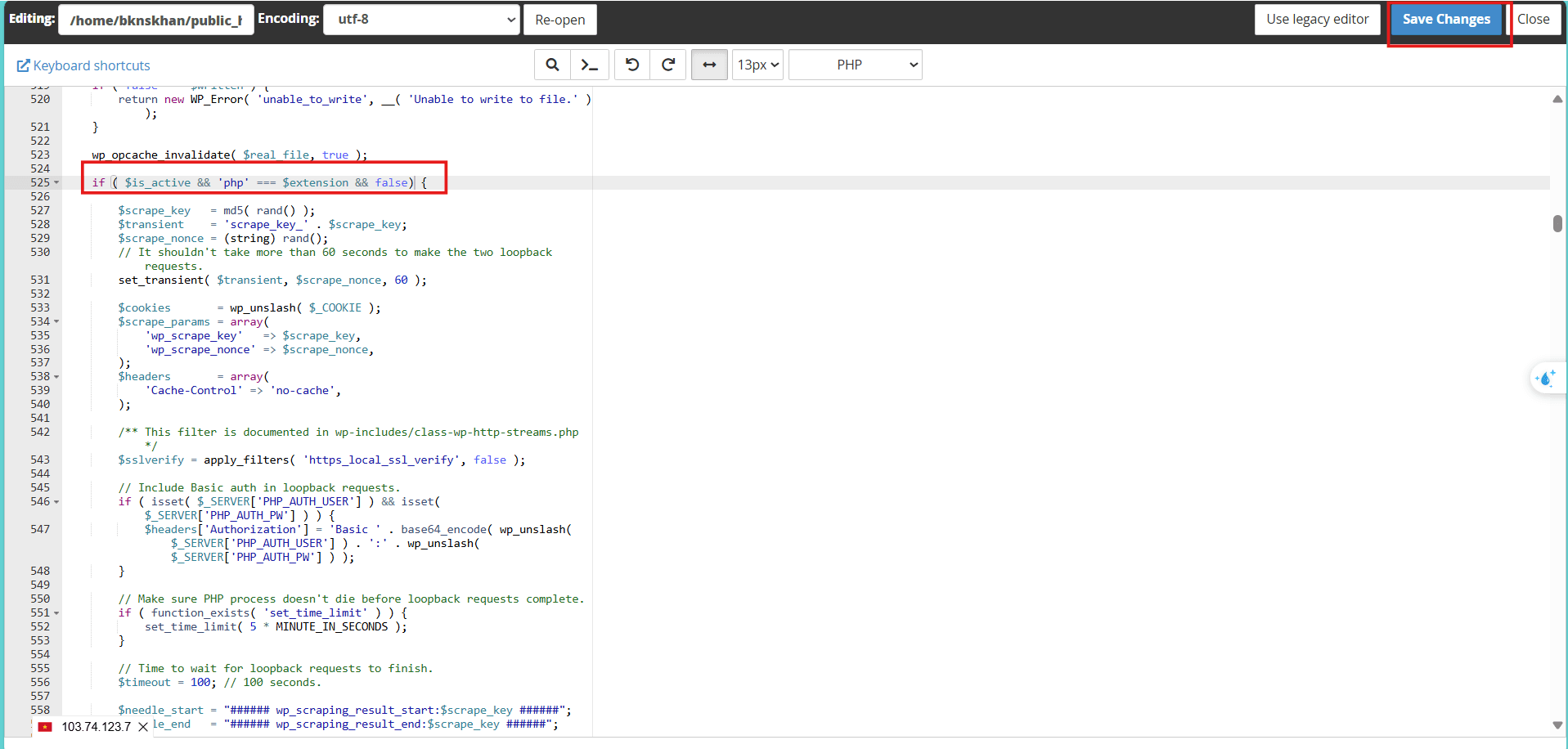Click the country flag beside IP 103.74.123.7
Viewport: 1568px width, 749px height.
(x=45, y=726)
